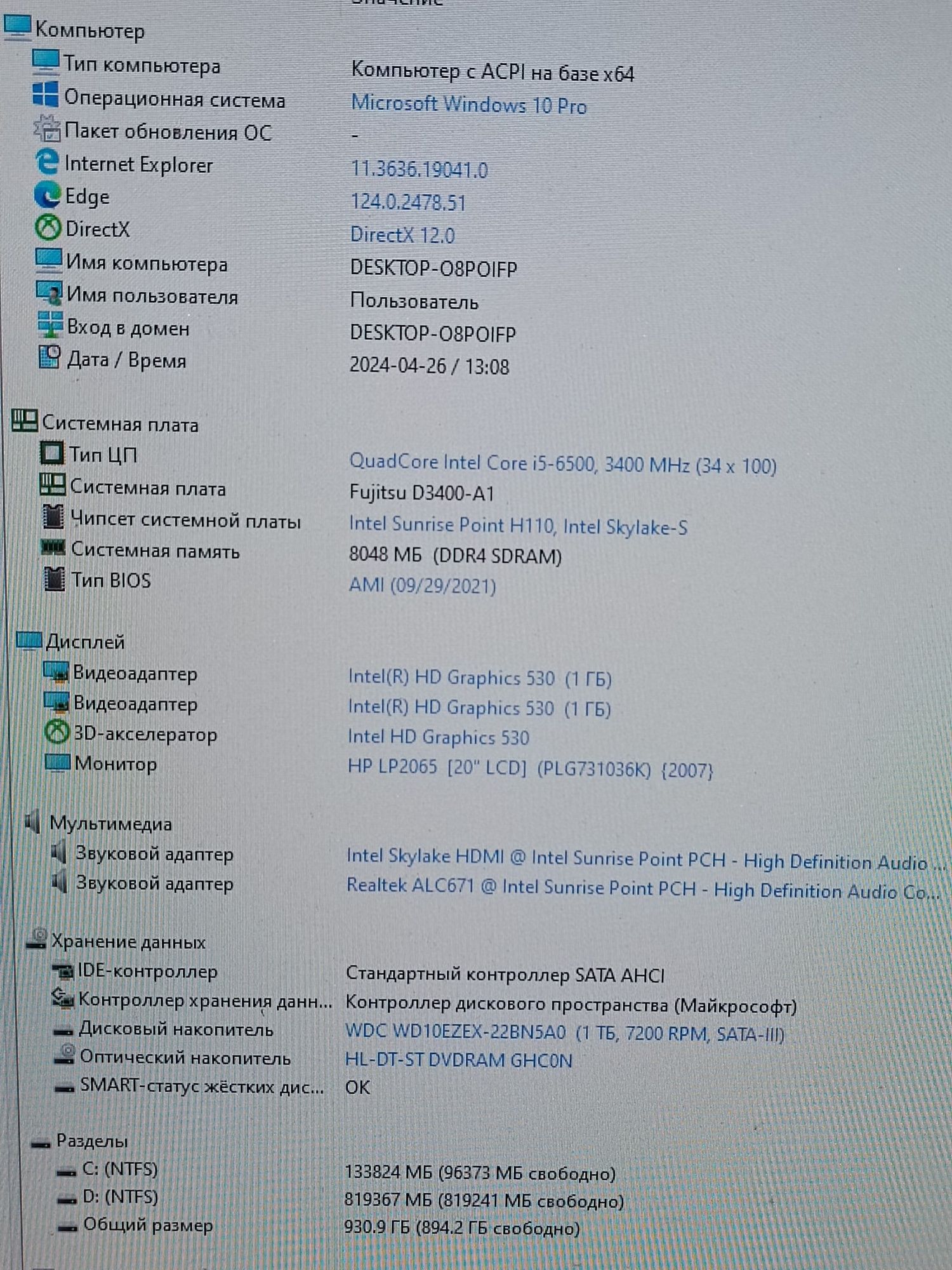Viewport: 952px width, 1270px height.
Task: Select the Fujitsu D3400-A1 motherboard value
Action: click(421, 493)
